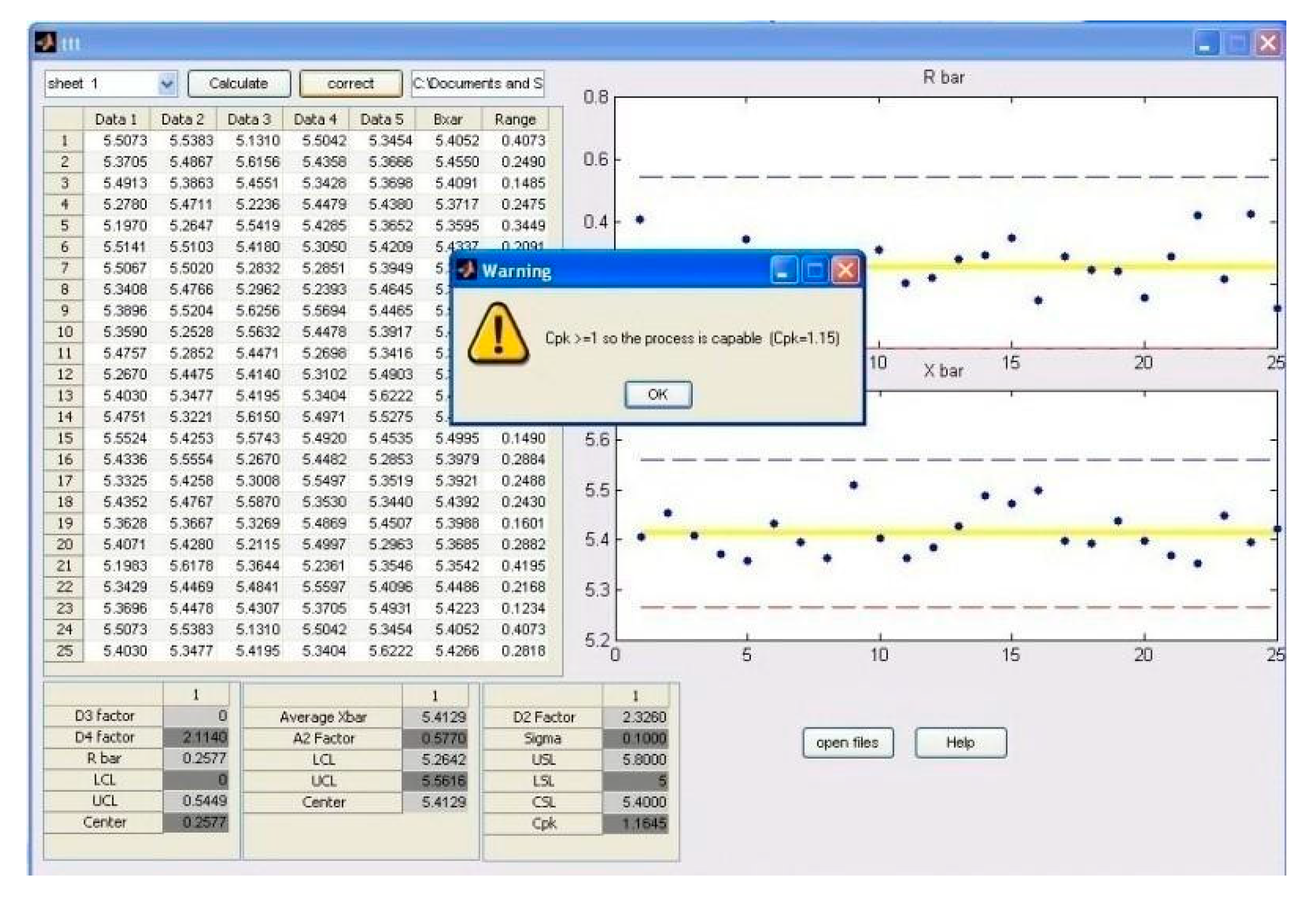Click the X bar chart title

(x=944, y=371)
